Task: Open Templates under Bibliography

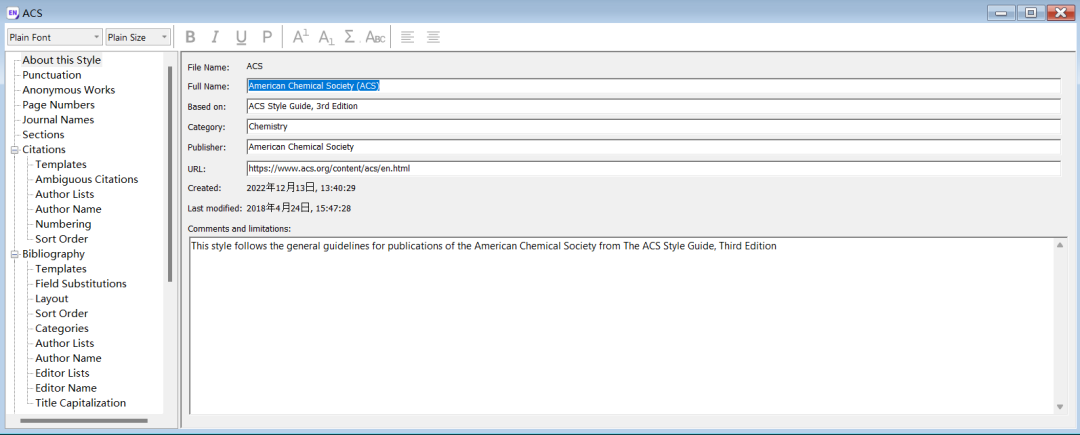Action: point(61,269)
